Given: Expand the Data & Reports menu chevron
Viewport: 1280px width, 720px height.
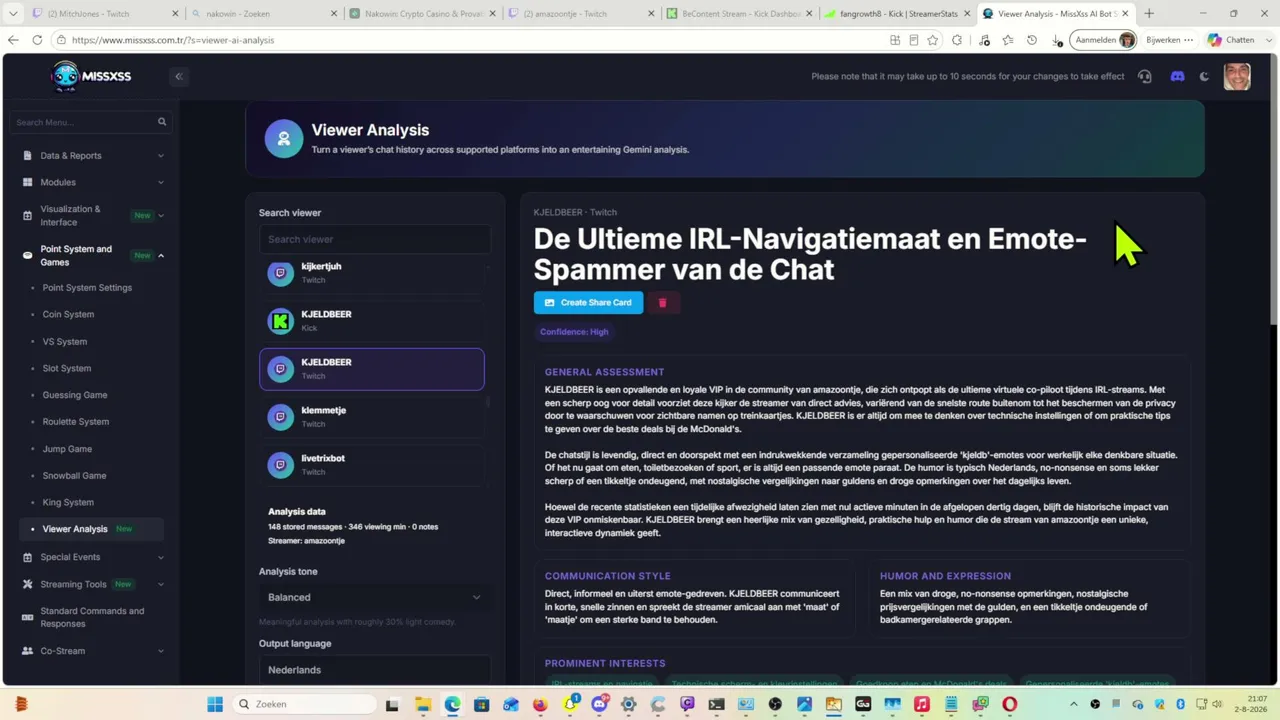Looking at the screenshot, I should [161, 156].
